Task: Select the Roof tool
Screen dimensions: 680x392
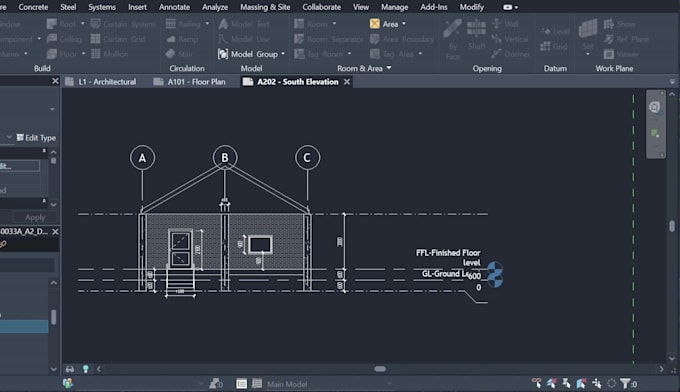Action: (61, 24)
